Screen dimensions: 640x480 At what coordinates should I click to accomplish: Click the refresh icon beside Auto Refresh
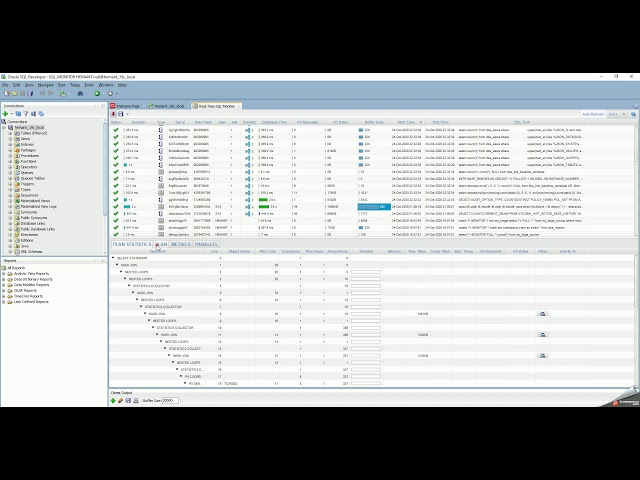click(633, 114)
